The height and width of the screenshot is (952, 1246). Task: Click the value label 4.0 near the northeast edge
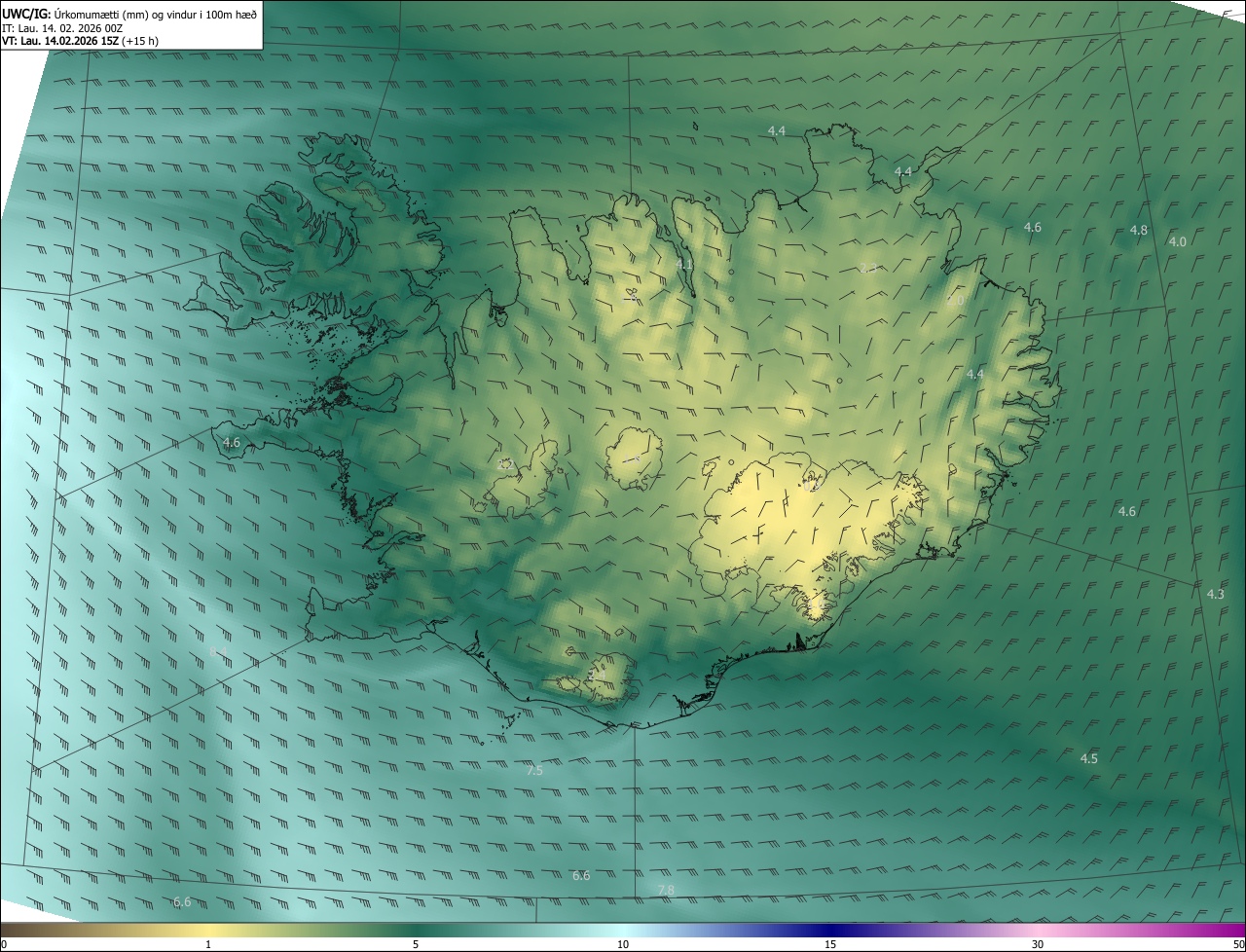pos(1178,241)
